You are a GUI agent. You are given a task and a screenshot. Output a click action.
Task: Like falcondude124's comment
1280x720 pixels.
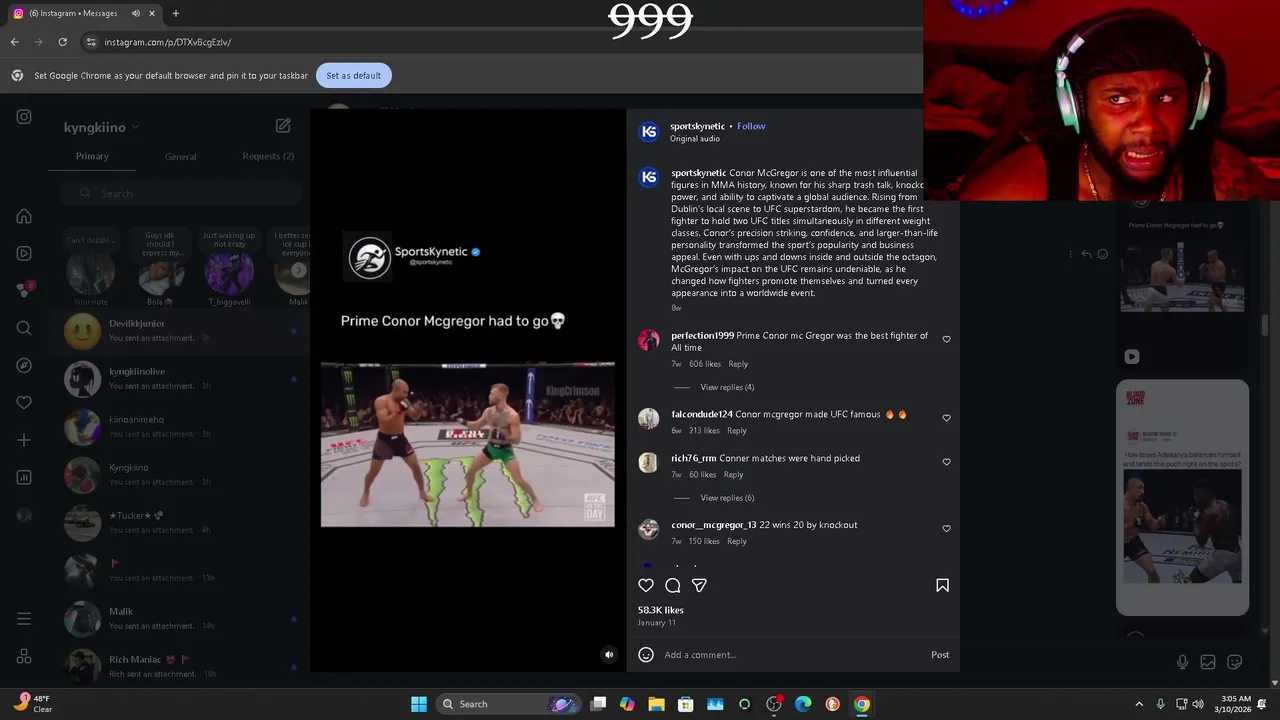(946, 418)
